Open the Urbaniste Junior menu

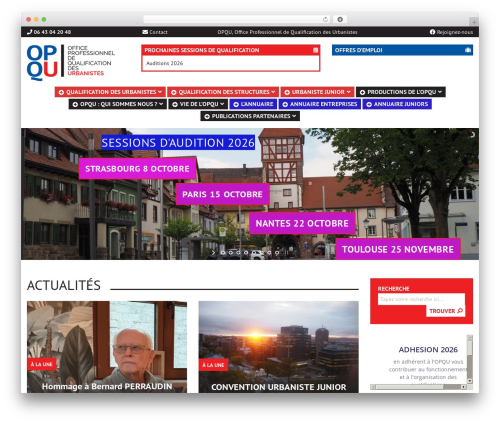pos(317,92)
